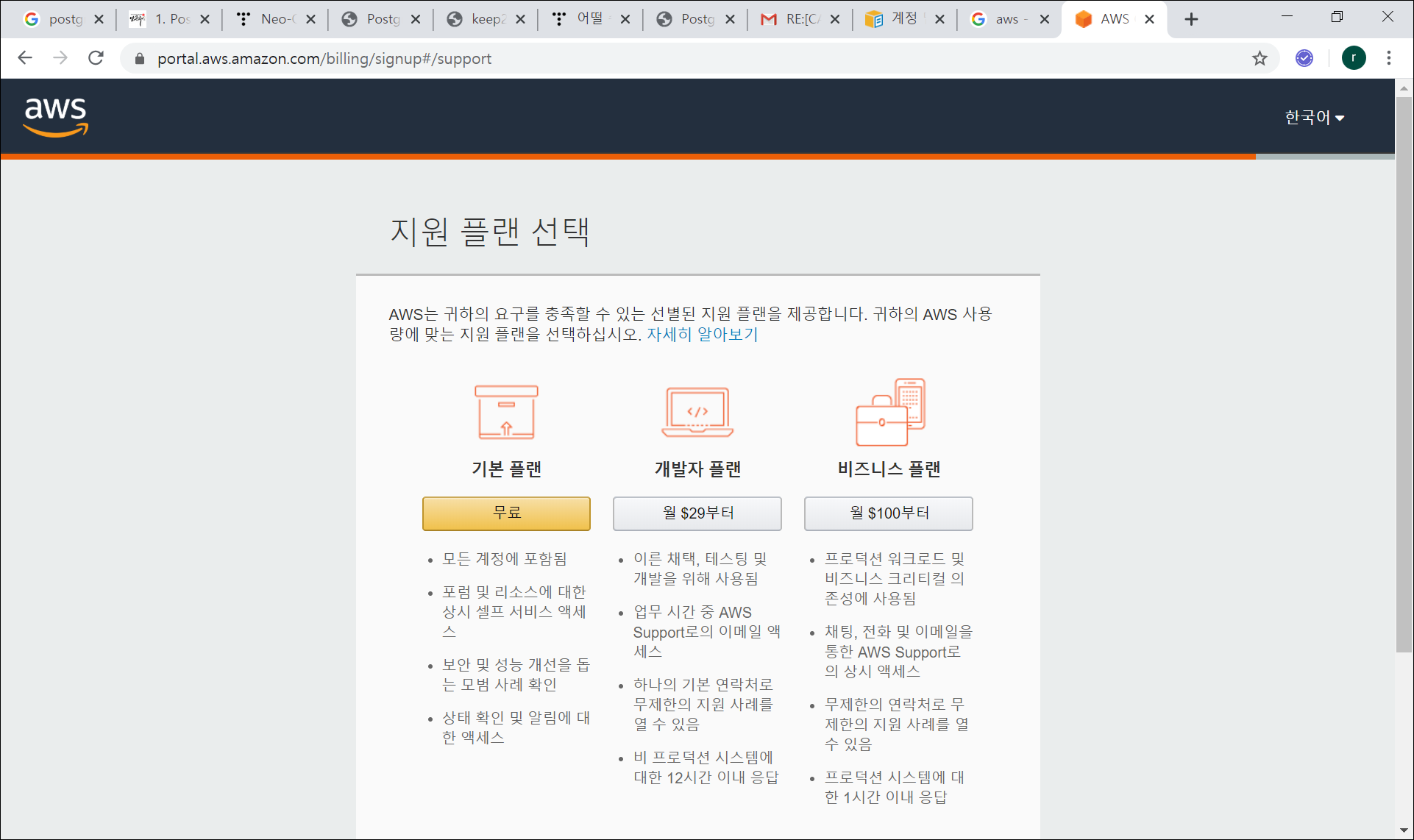Image resolution: width=1414 pixels, height=840 pixels.
Task: Close the Gmail 'RE:[C' tab
Action: (835, 20)
